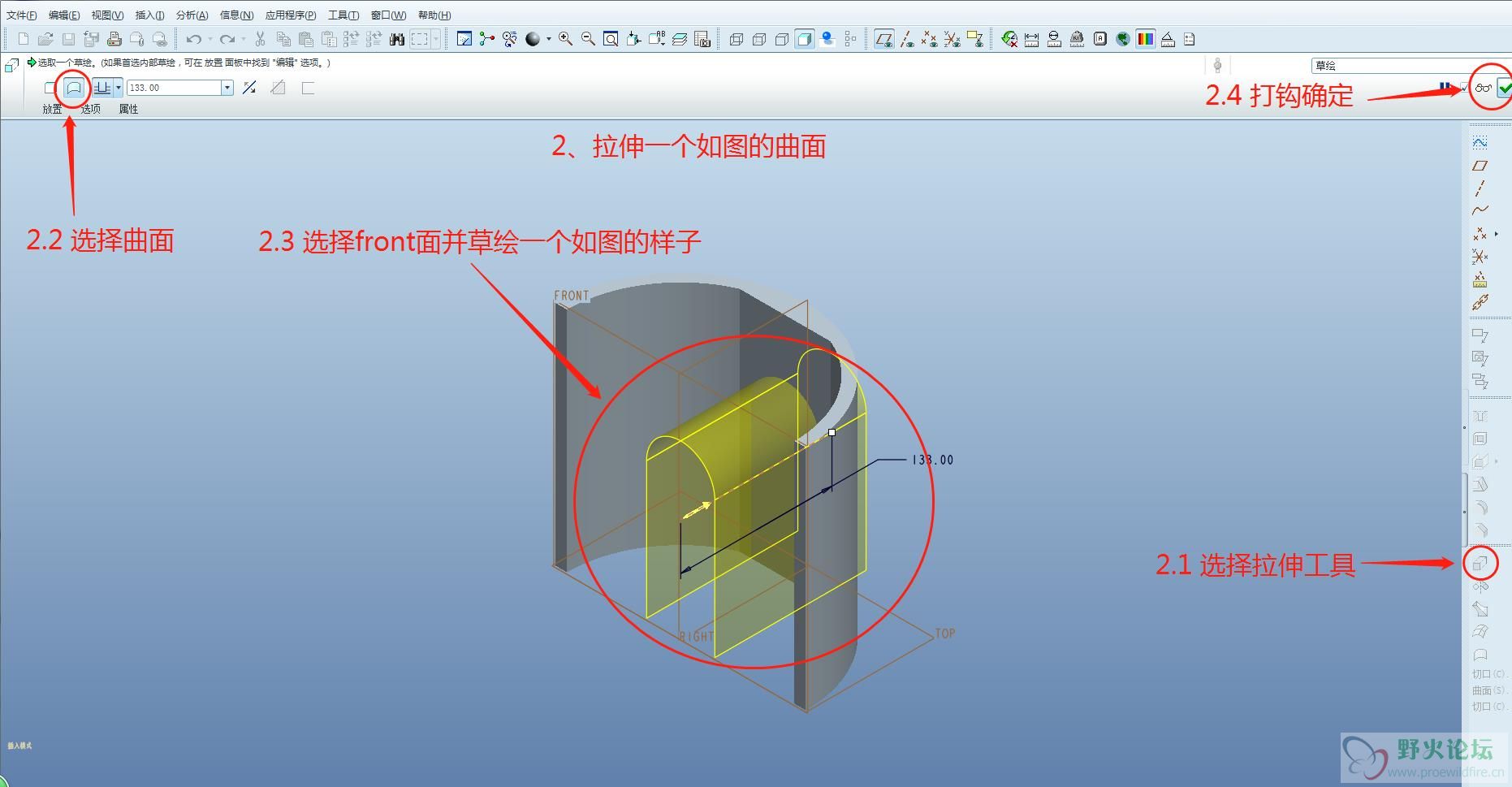Click the Cut scissors icon
Screen dimensions: 1512x787
click(x=261, y=39)
